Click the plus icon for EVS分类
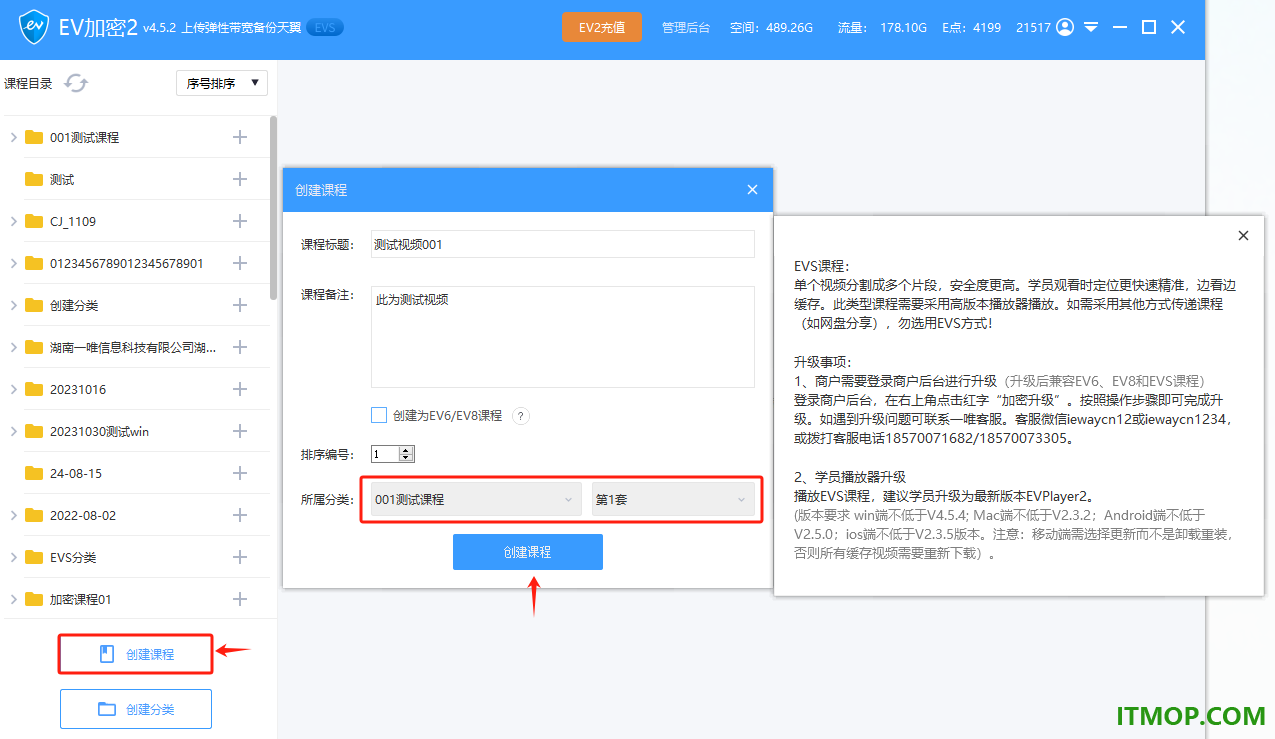This screenshot has width=1275, height=739. point(240,557)
